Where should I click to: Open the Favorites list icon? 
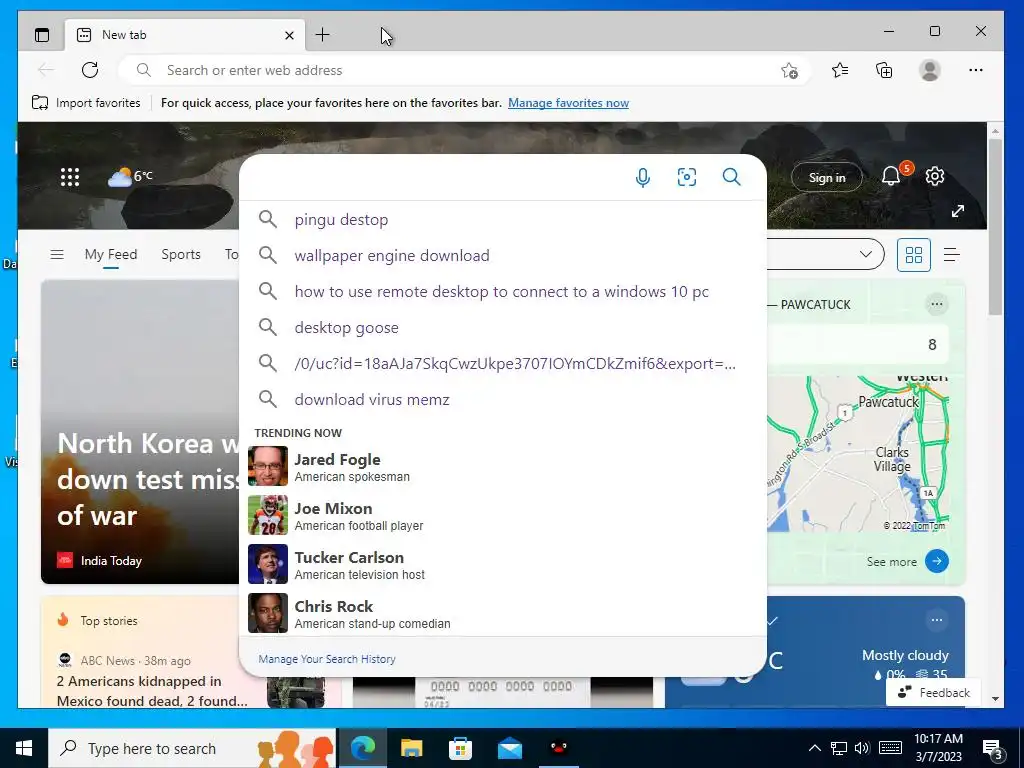click(840, 70)
